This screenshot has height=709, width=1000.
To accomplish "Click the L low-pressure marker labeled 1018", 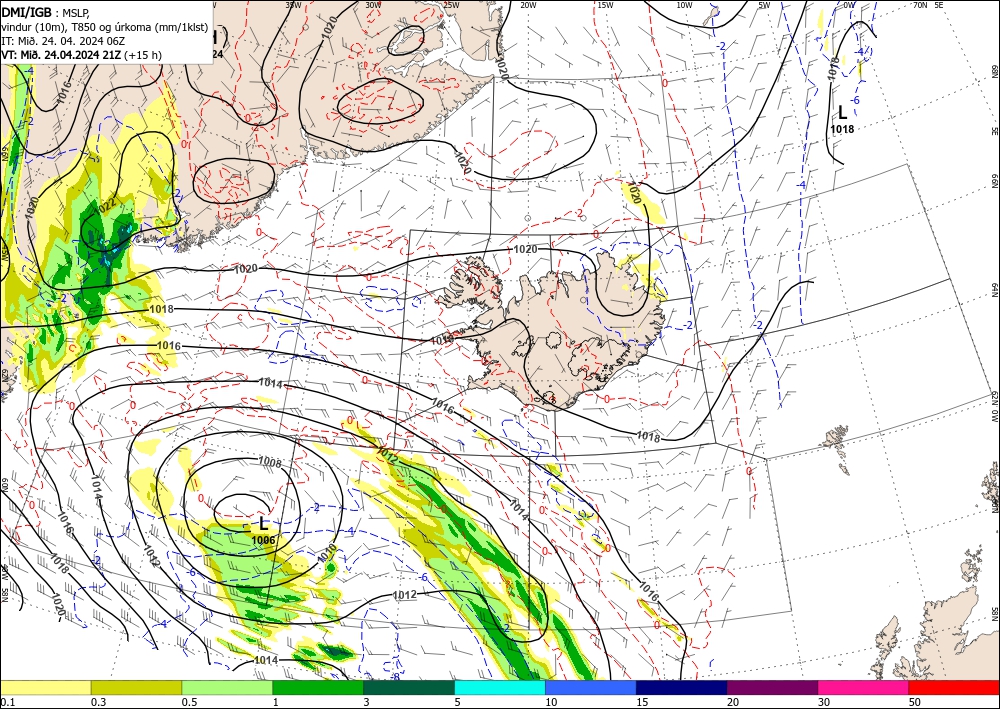I will point(842,113).
